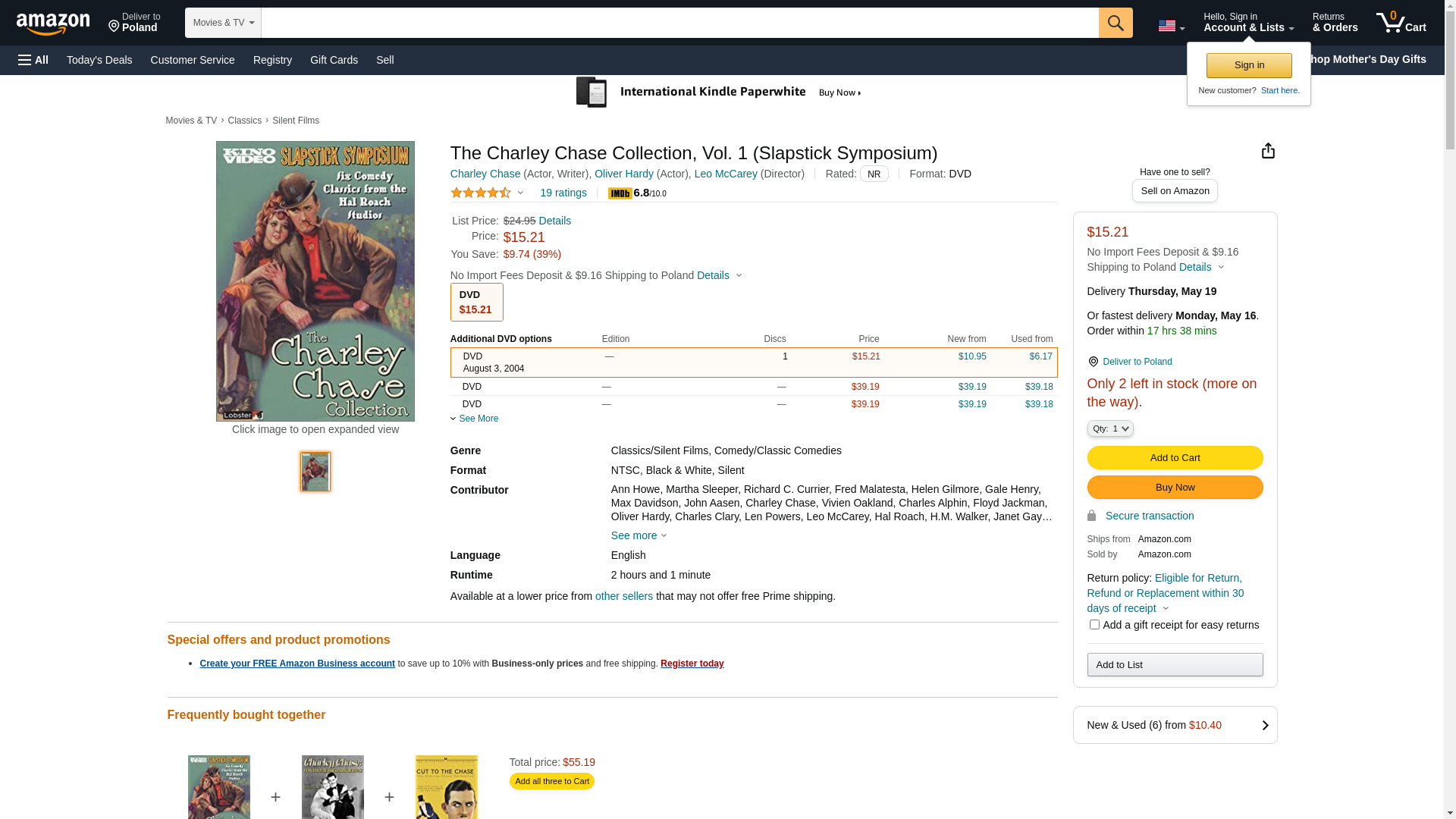Select the DVD $15.21 format option
Screen dimensions: 1456x819
tap(476, 302)
